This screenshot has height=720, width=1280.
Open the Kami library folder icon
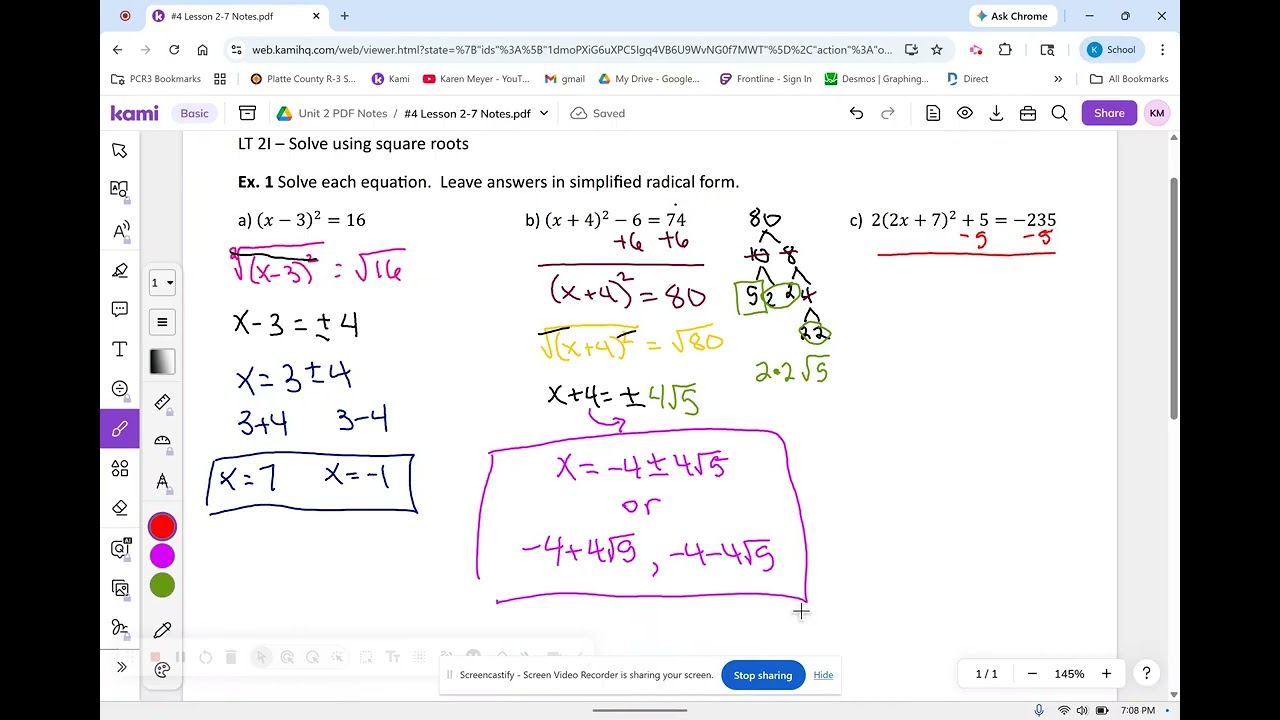click(x=247, y=113)
